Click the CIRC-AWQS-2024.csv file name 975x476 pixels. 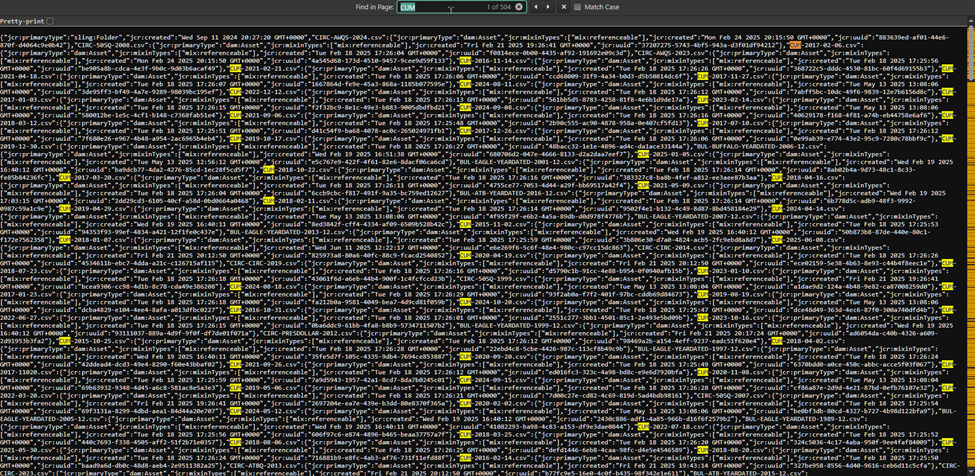(348, 37)
